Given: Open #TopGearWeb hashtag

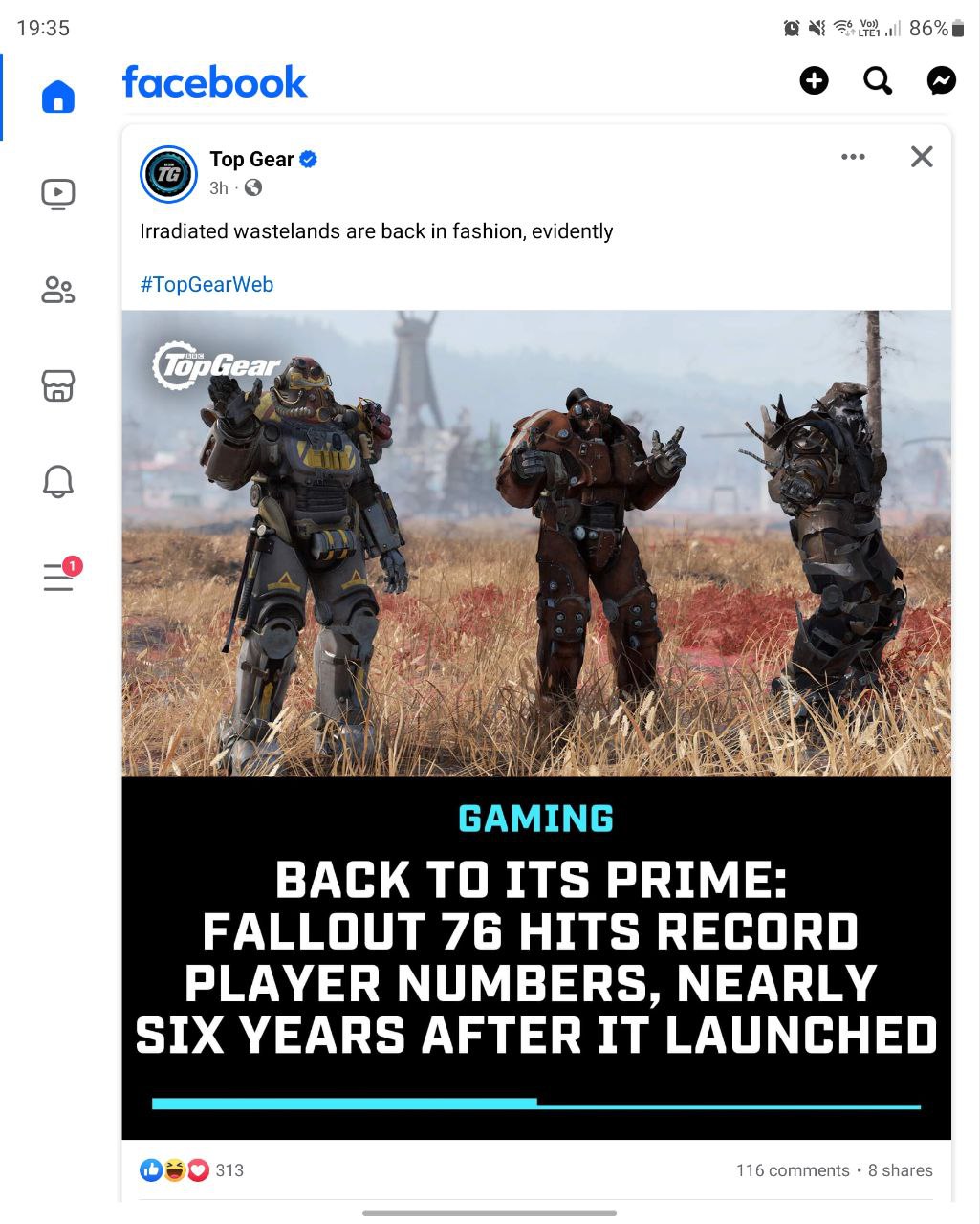Looking at the screenshot, I should [x=207, y=285].
